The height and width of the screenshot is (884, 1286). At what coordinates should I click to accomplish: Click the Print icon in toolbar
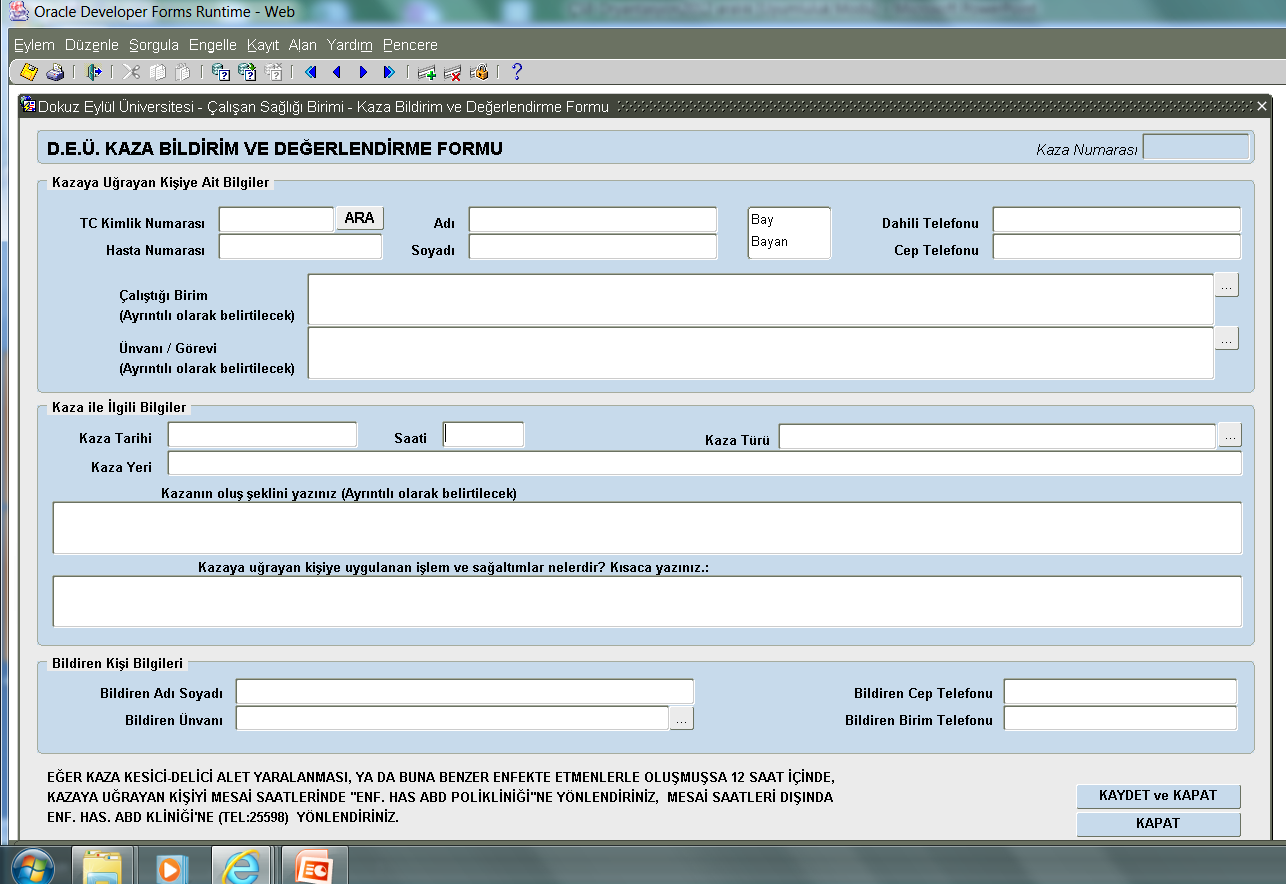tap(56, 72)
